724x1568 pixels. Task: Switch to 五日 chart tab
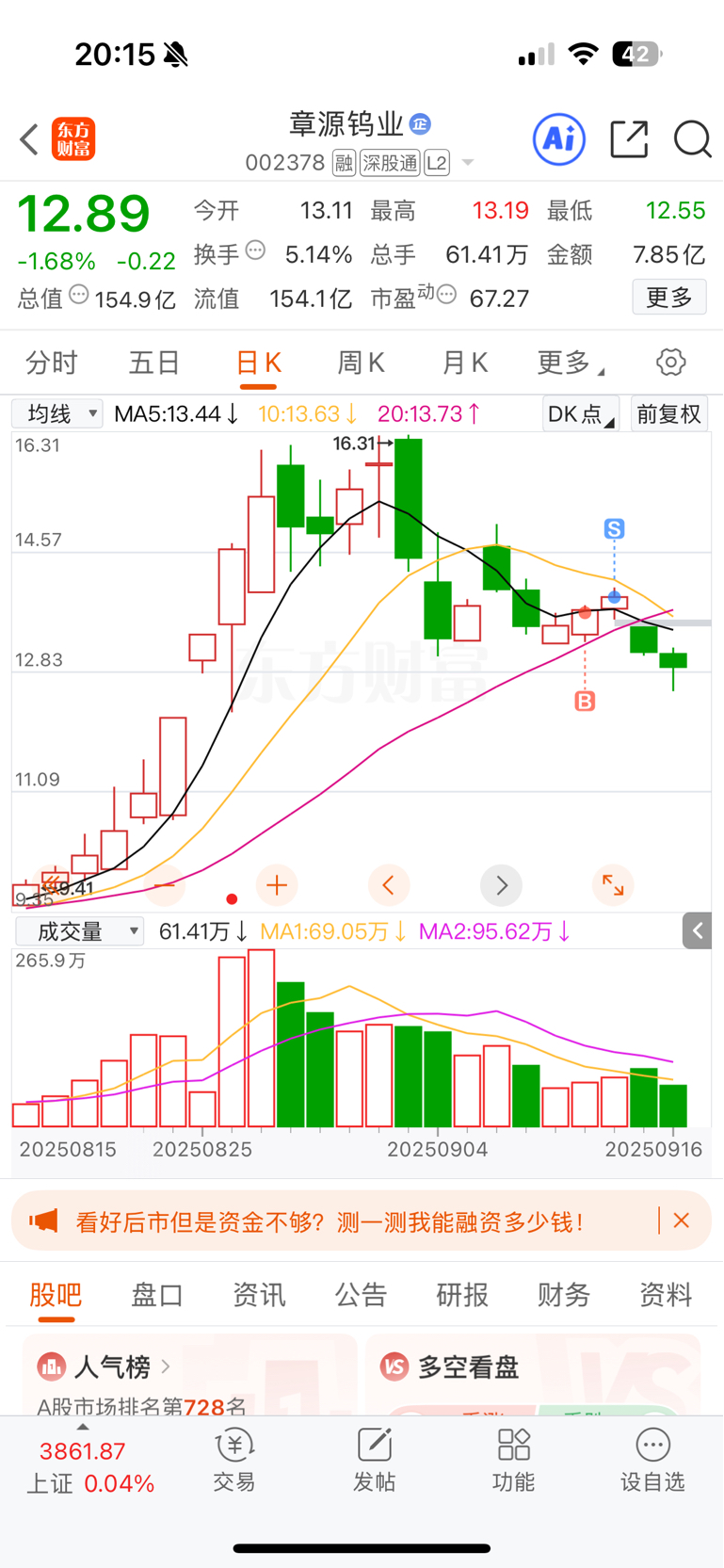click(x=154, y=363)
